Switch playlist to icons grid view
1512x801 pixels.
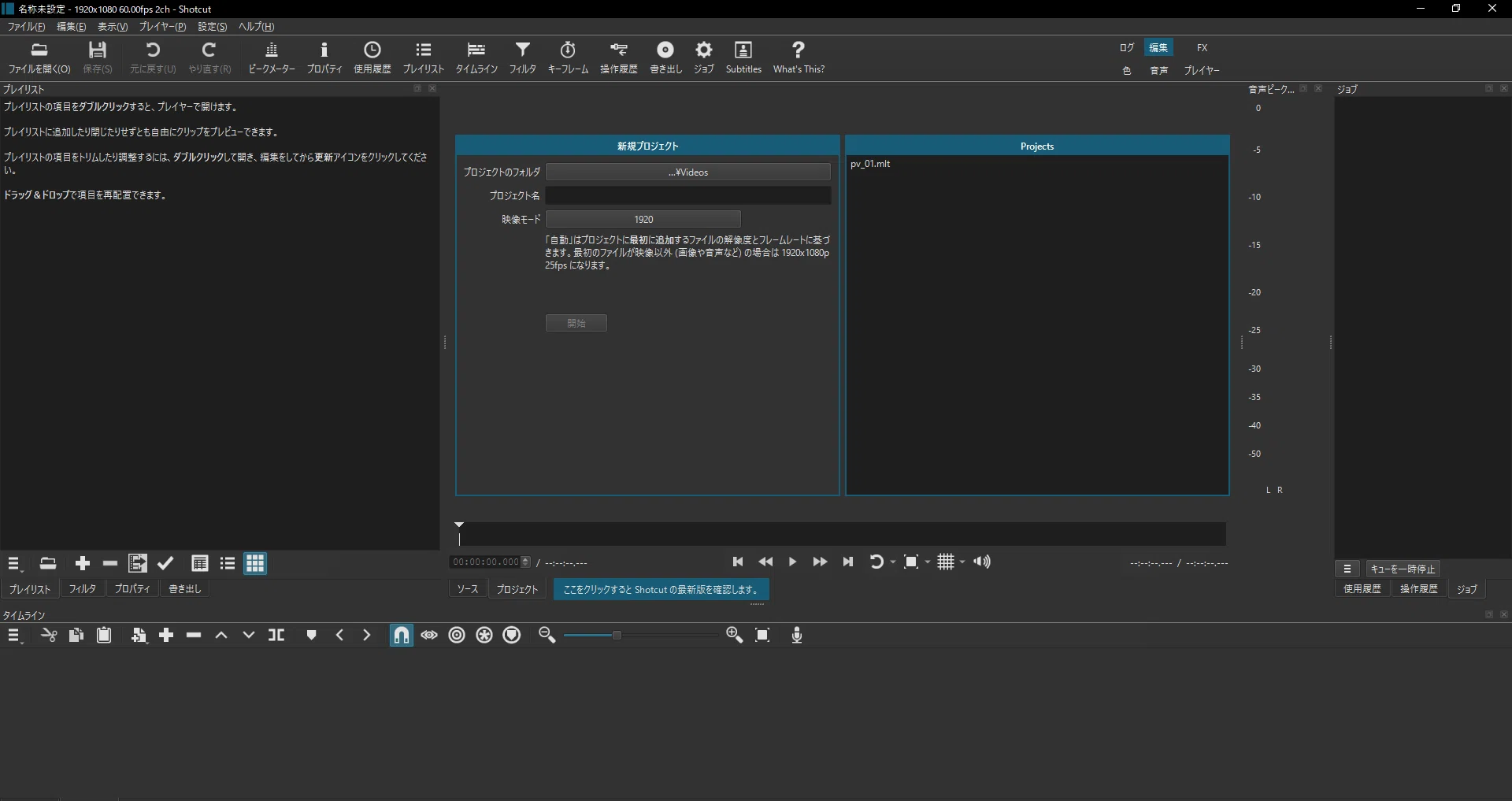coord(255,563)
